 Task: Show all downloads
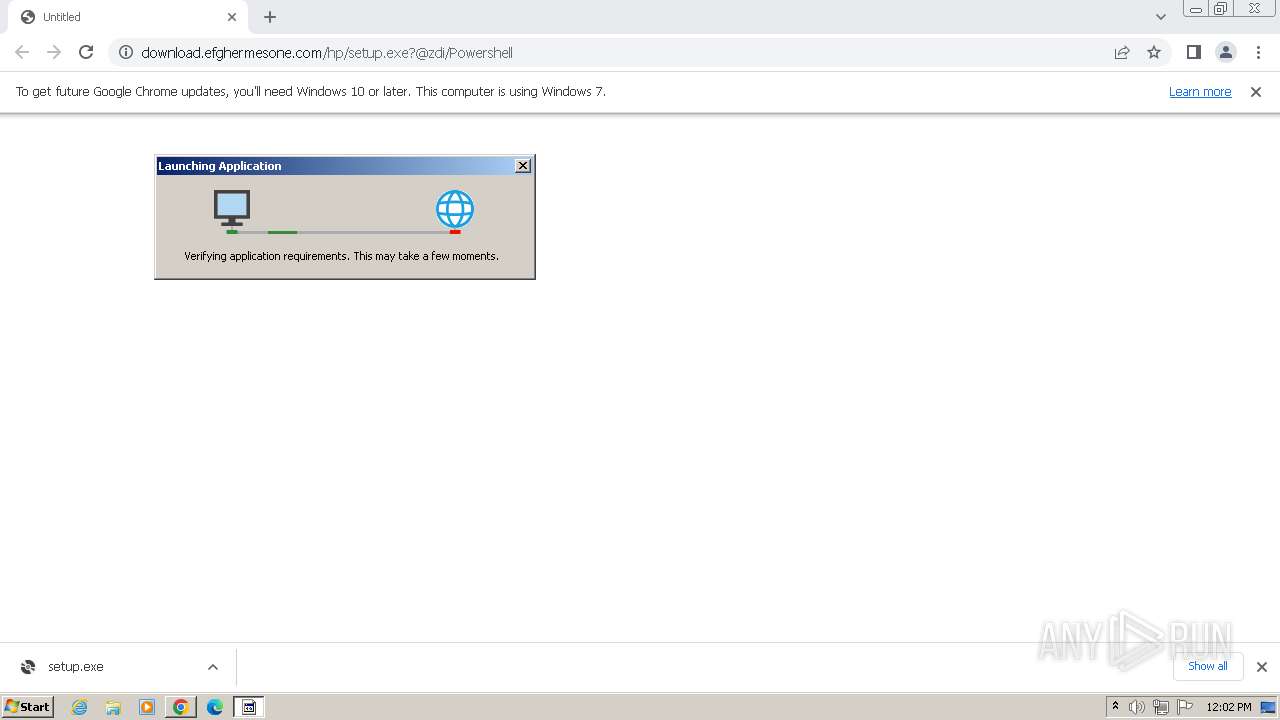coord(1207,666)
